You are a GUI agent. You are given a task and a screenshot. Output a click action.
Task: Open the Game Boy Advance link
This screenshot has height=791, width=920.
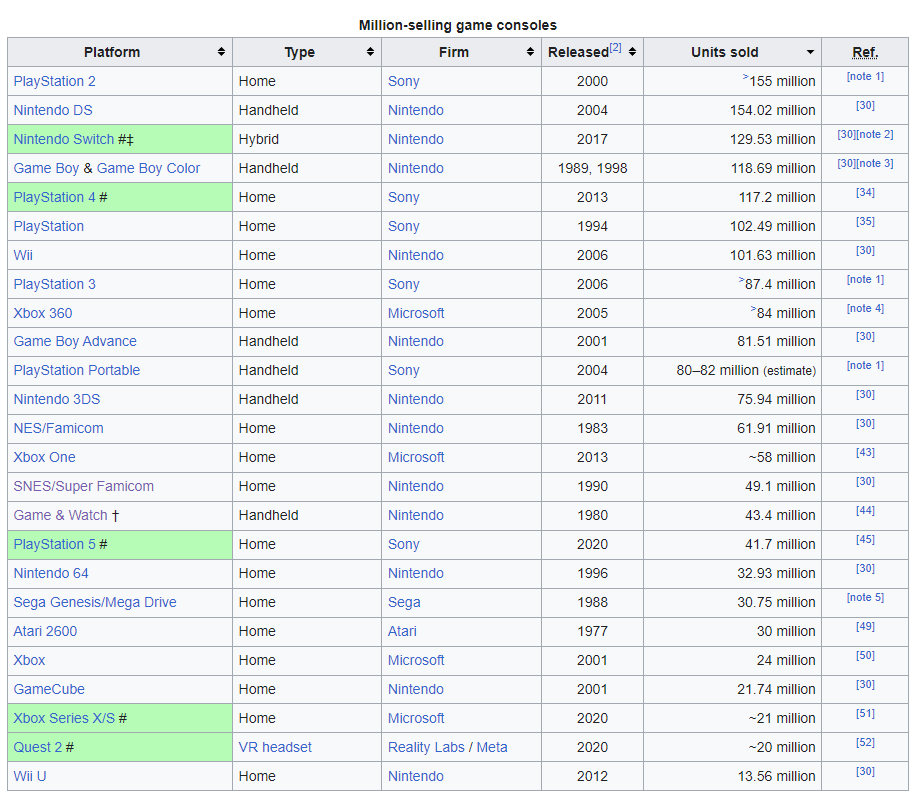coord(75,341)
